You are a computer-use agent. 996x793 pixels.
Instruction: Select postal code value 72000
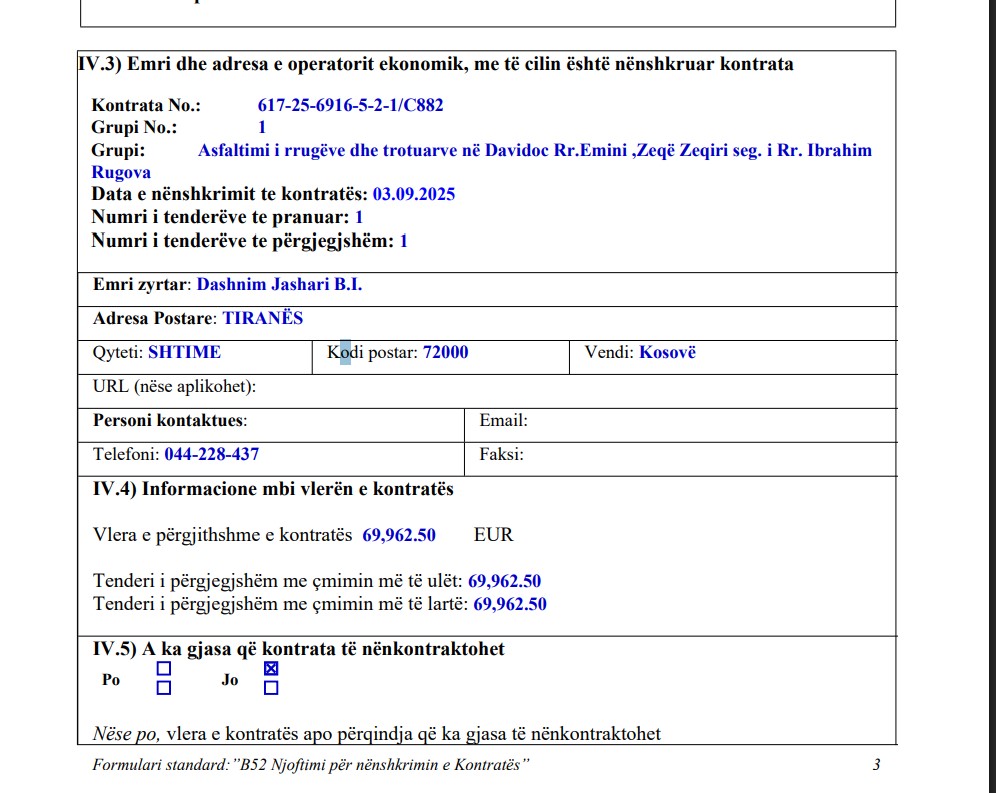click(446, 353)
